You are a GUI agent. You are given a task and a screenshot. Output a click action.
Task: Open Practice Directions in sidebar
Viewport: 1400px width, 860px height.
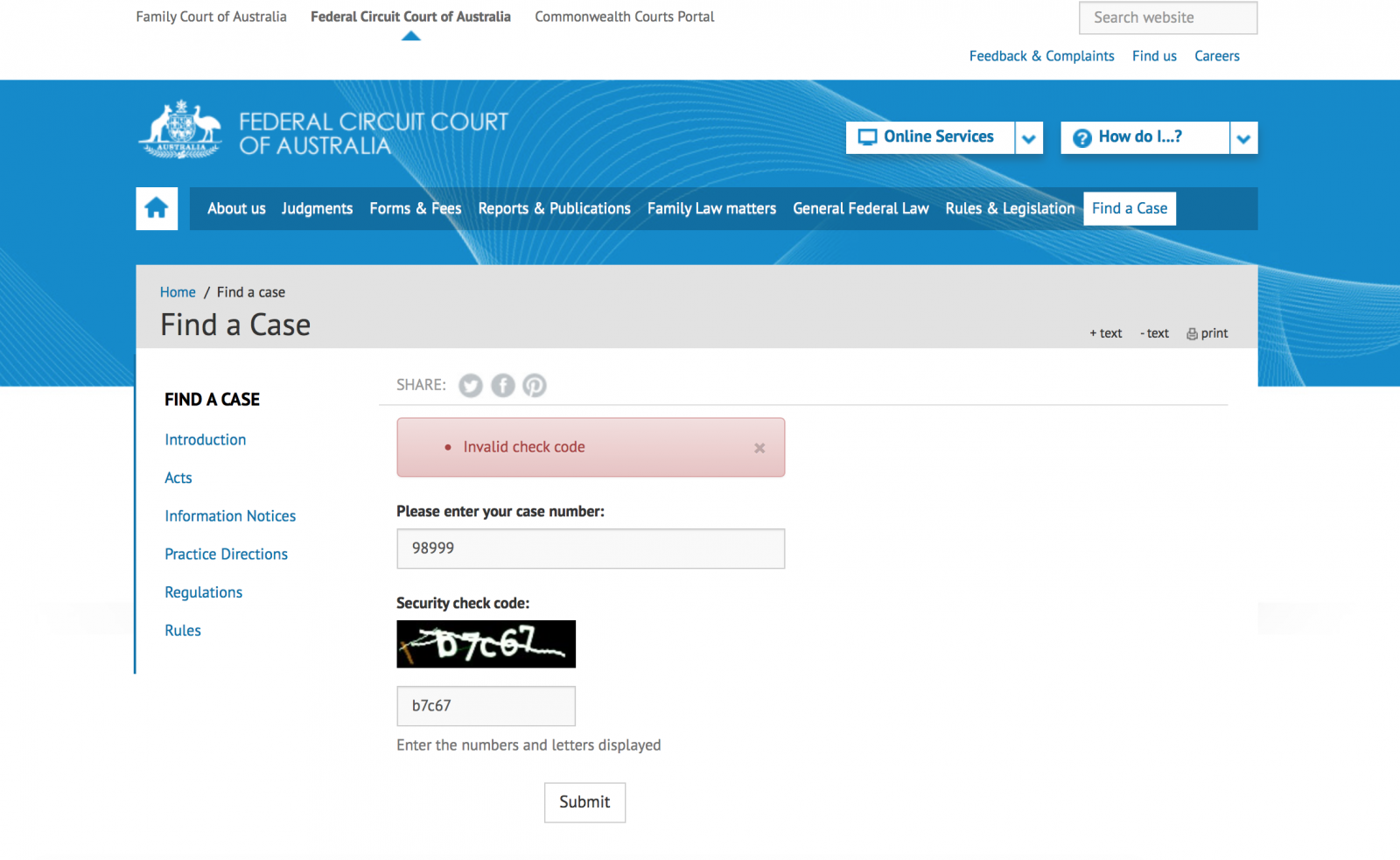(226, 555)
